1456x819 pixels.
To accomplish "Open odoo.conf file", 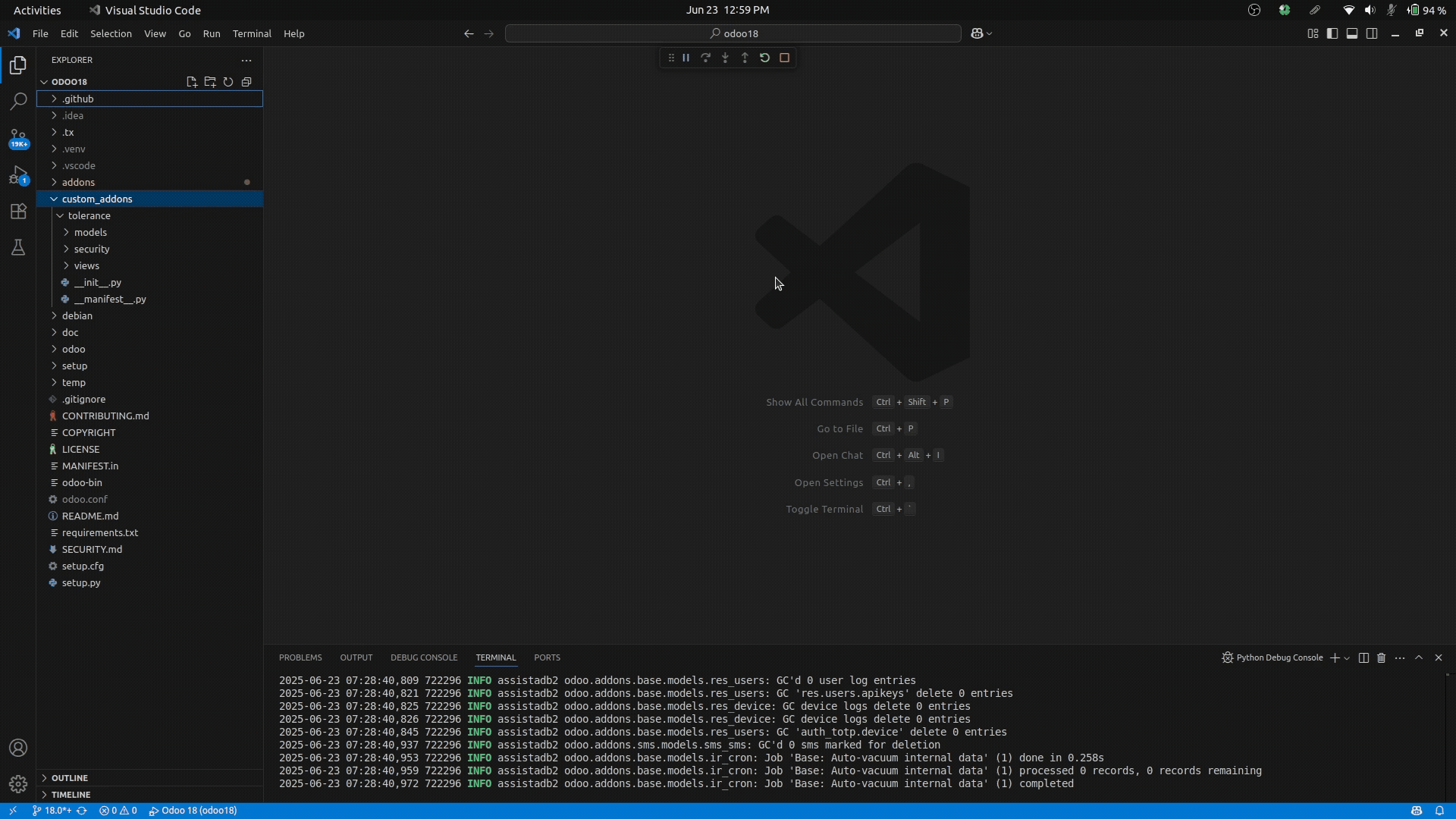I will 149,499.
